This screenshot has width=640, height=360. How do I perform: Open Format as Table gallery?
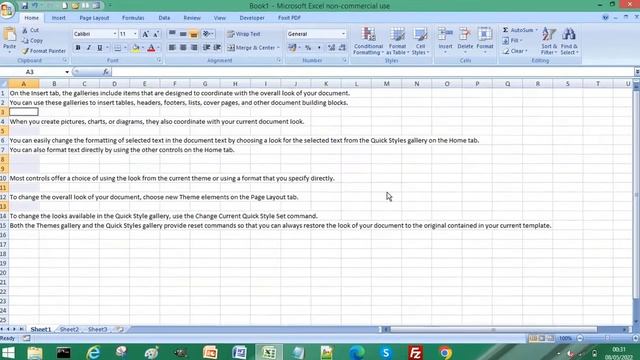click(397, 41)
